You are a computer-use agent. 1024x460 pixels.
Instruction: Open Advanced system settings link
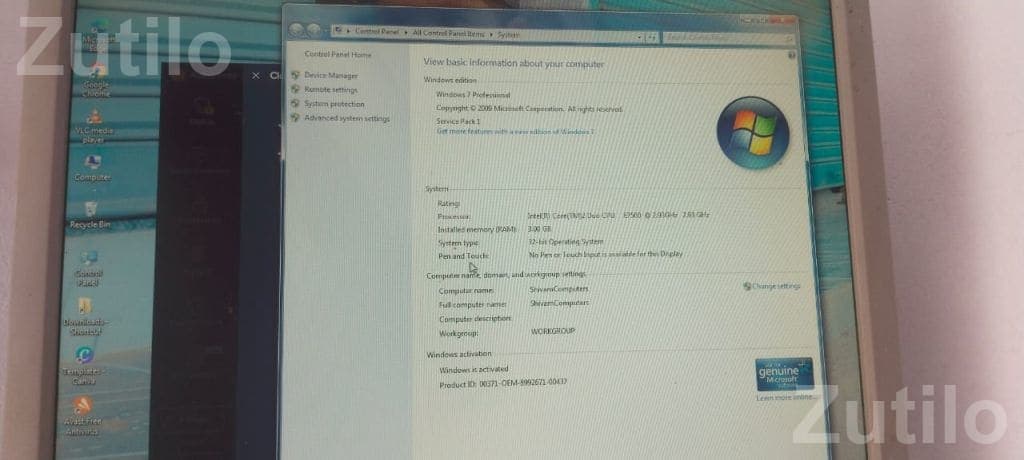point(347,118)
